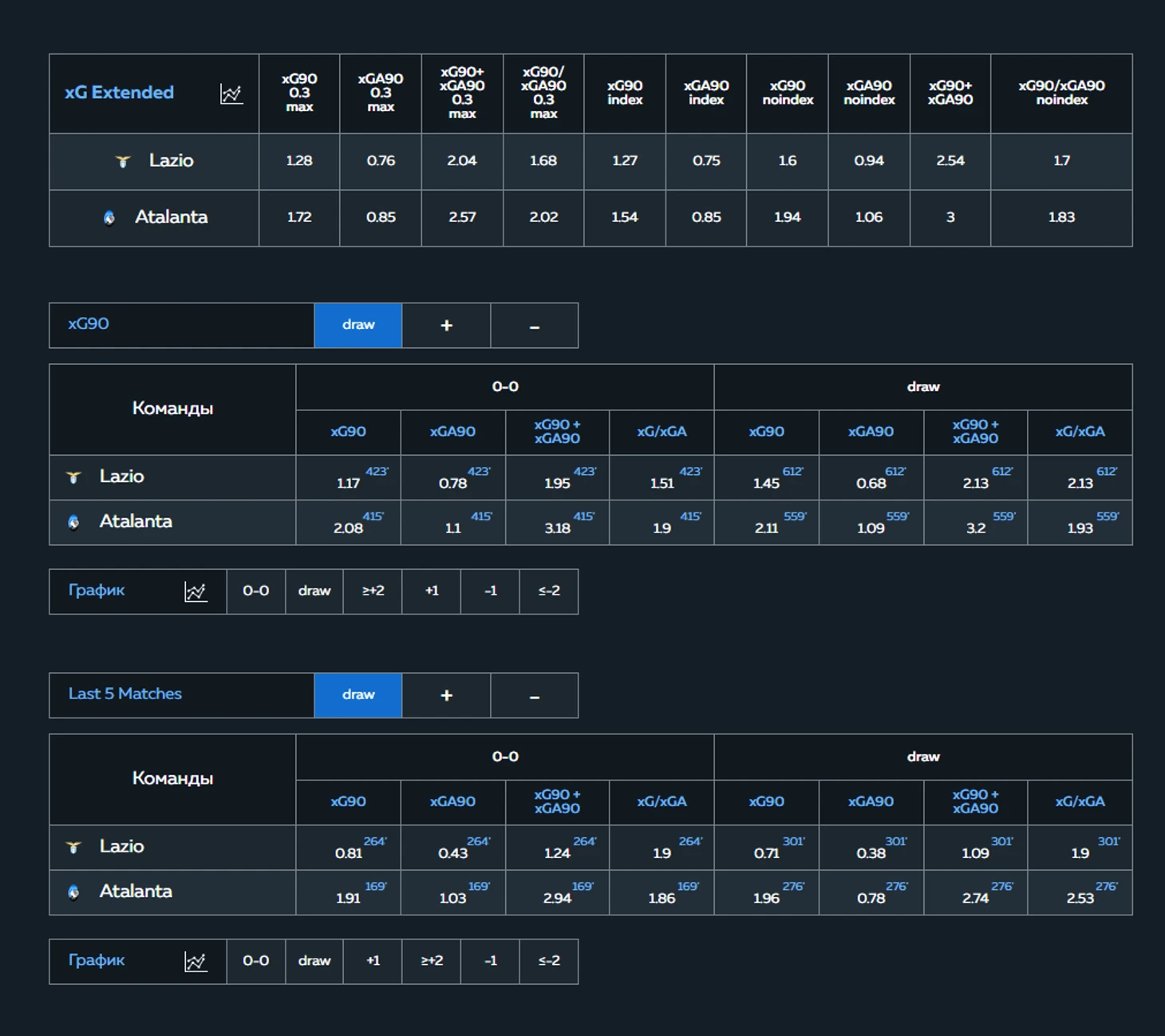Click the xG Extended title
The width and height of the screenshot is (1165, 1036).
[119, 93]
